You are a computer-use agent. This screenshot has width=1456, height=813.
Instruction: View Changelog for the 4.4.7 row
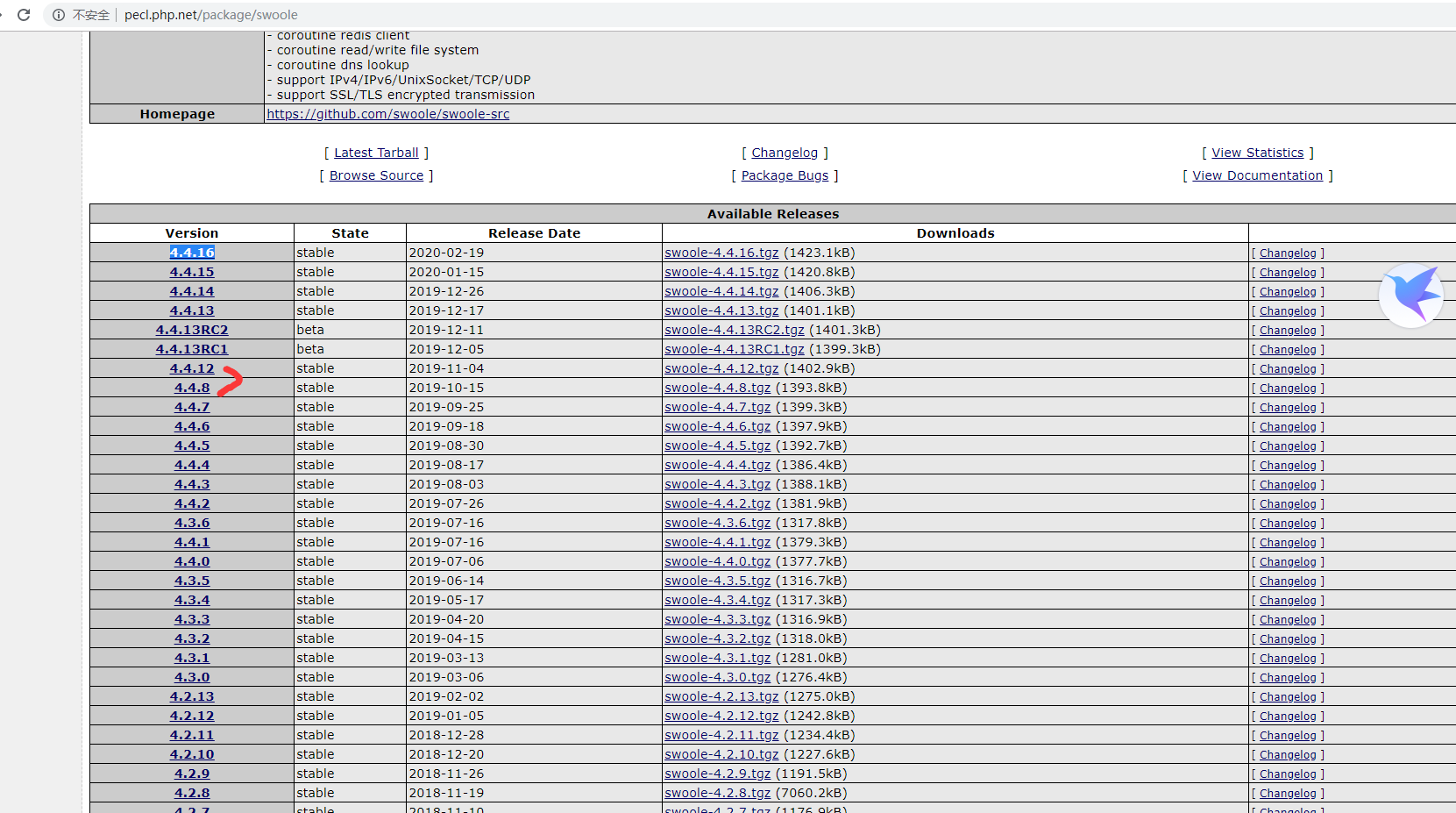1287,408
